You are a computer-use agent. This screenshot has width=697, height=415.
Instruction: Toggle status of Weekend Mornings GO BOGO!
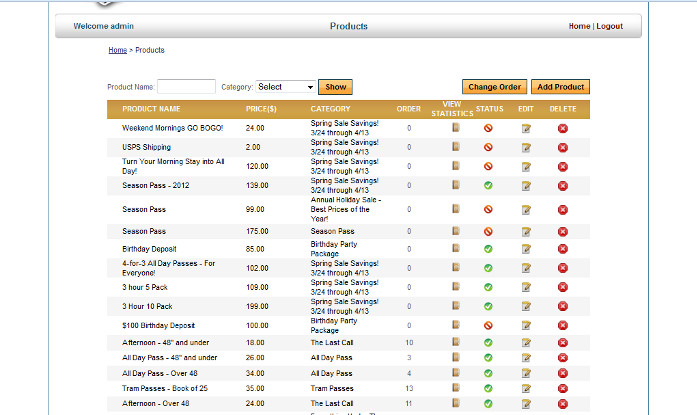pyautogui.click(x=488, y=128)
